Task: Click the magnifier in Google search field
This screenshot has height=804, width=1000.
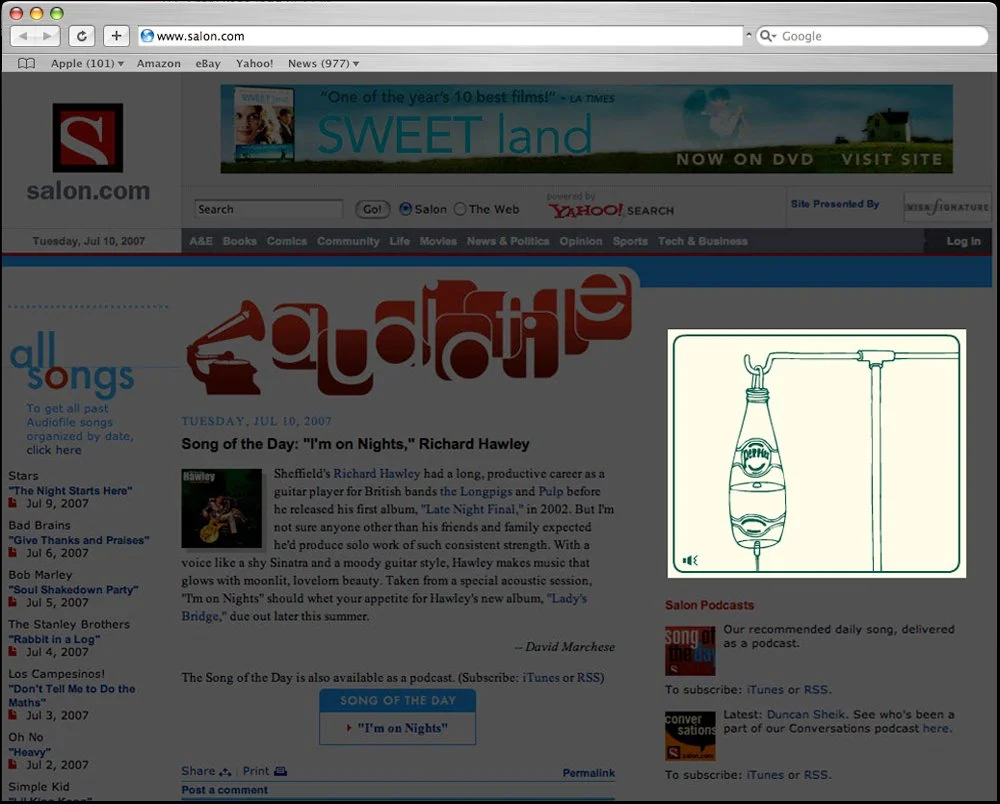Action: tap(767, 36)
